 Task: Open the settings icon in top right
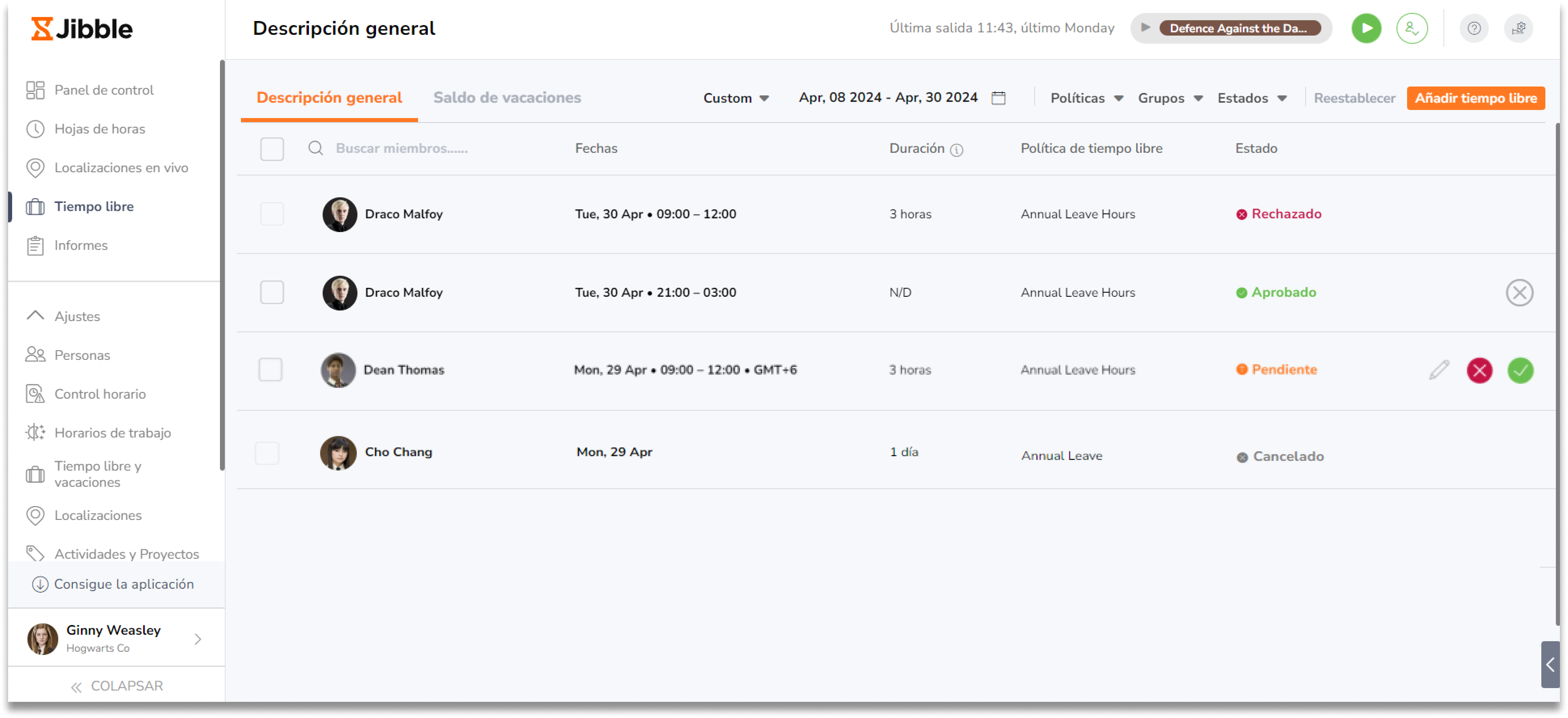(1518, 28)
